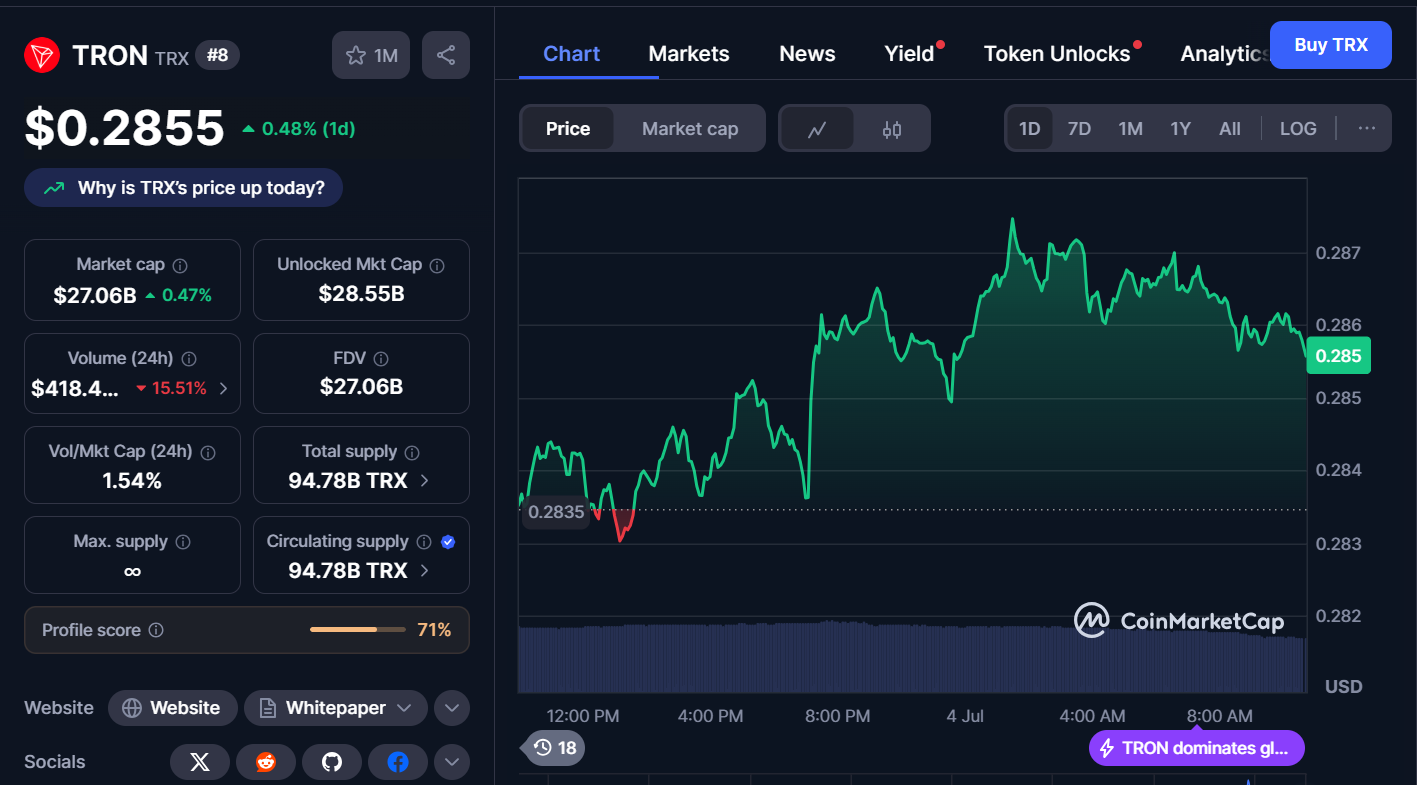Open the Token Unlocks tab
The width and height of the screenshot is (1417, 785).
[x=1058, y=54]
